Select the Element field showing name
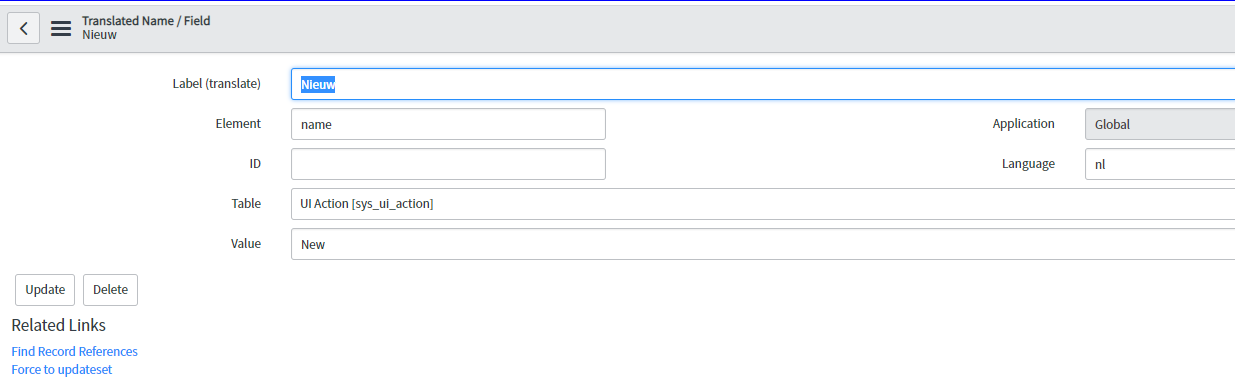This screenshot has width=1235, height=389. [x=448, y=124]
